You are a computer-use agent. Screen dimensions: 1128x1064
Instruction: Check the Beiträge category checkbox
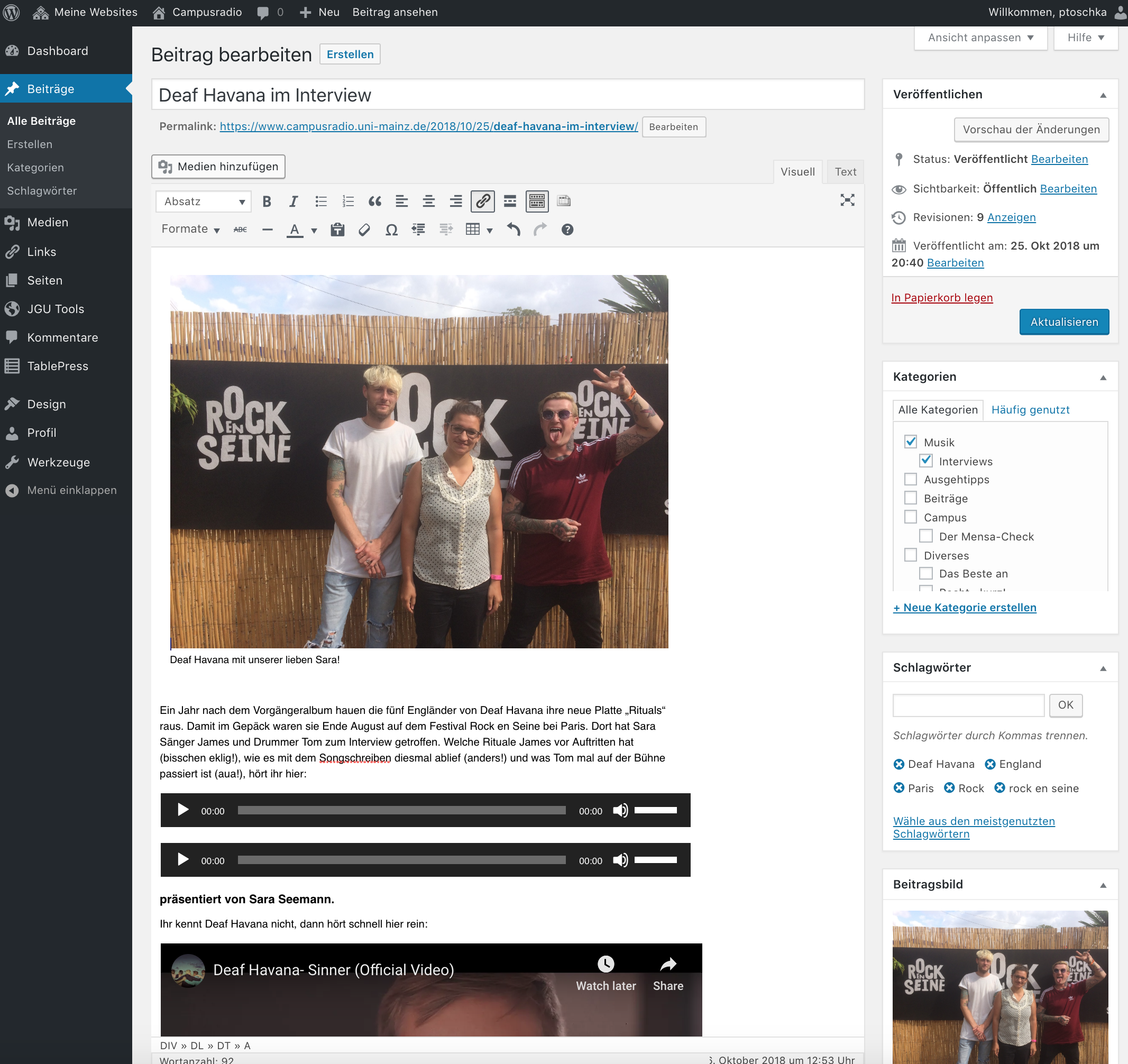(x=911, y=498)
